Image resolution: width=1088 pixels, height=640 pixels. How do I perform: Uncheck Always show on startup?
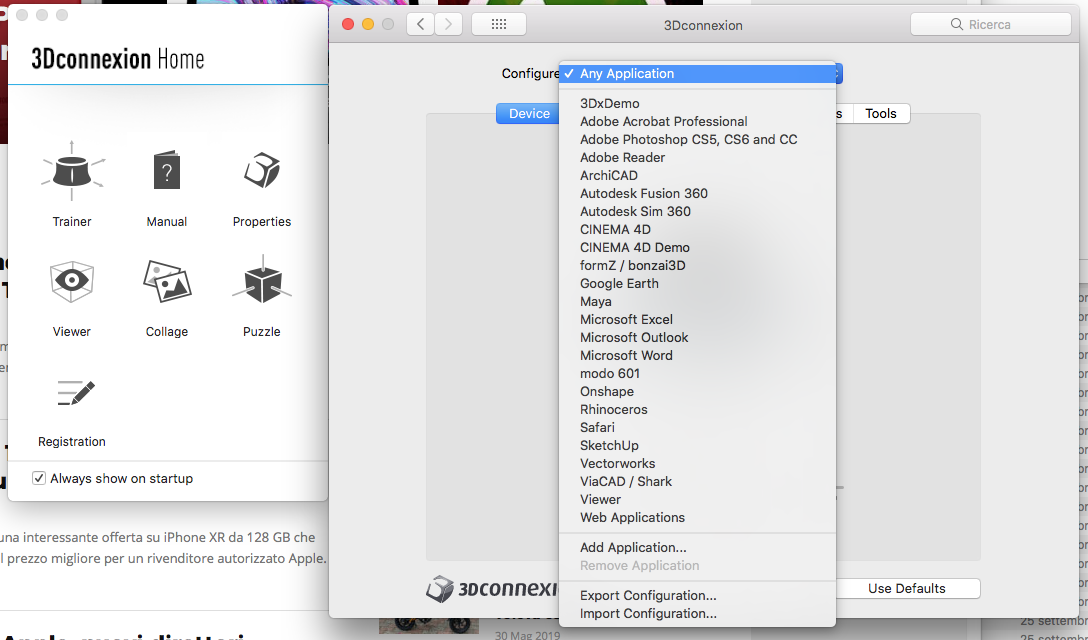pyautogui.click(x=39, y=478)
